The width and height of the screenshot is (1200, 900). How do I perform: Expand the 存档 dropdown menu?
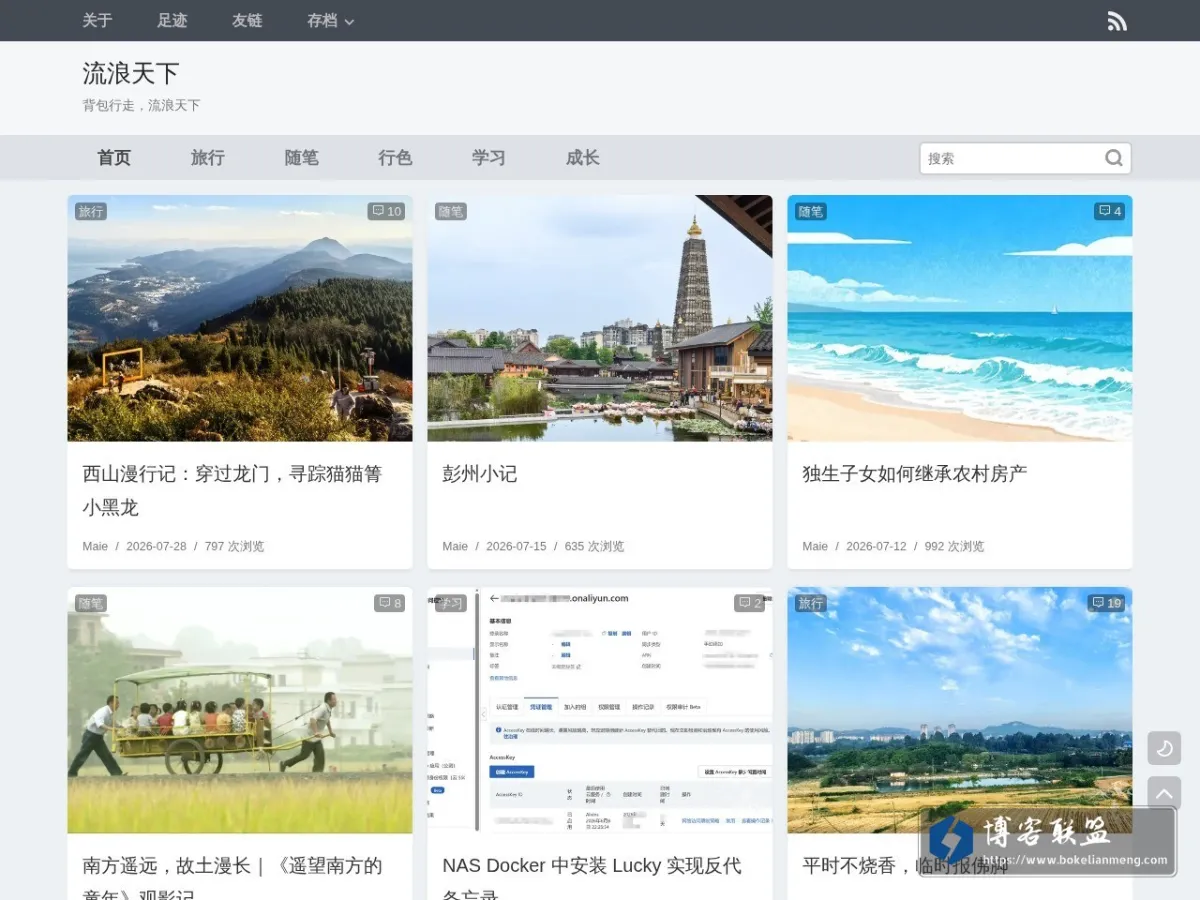tap(331, 20)
